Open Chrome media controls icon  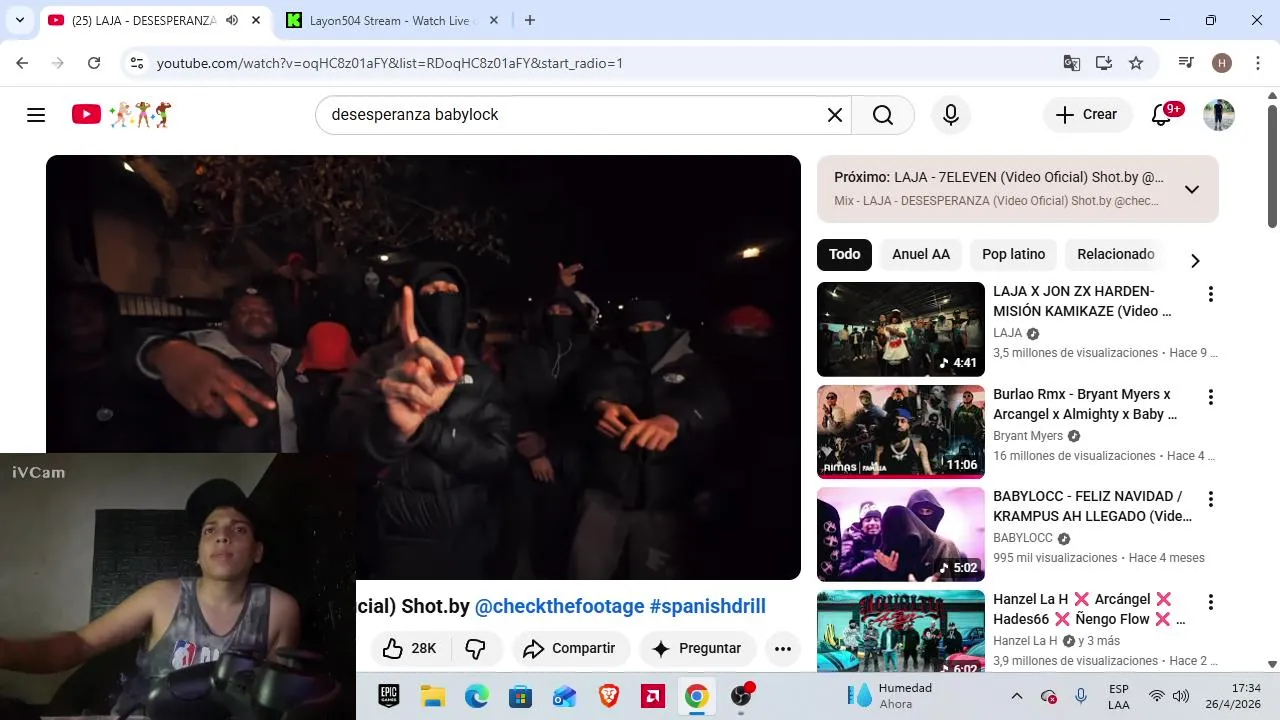[x=1187, y=63]
